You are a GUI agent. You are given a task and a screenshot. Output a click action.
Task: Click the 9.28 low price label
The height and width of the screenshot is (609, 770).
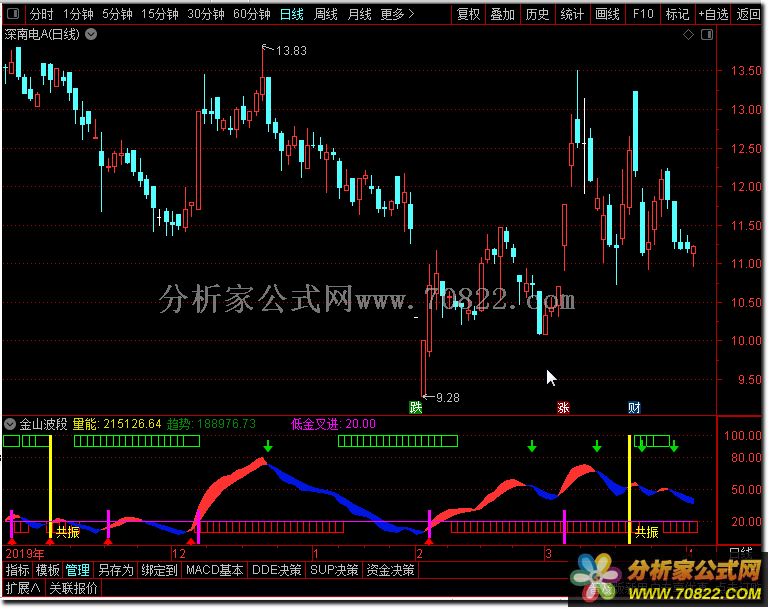447,398
